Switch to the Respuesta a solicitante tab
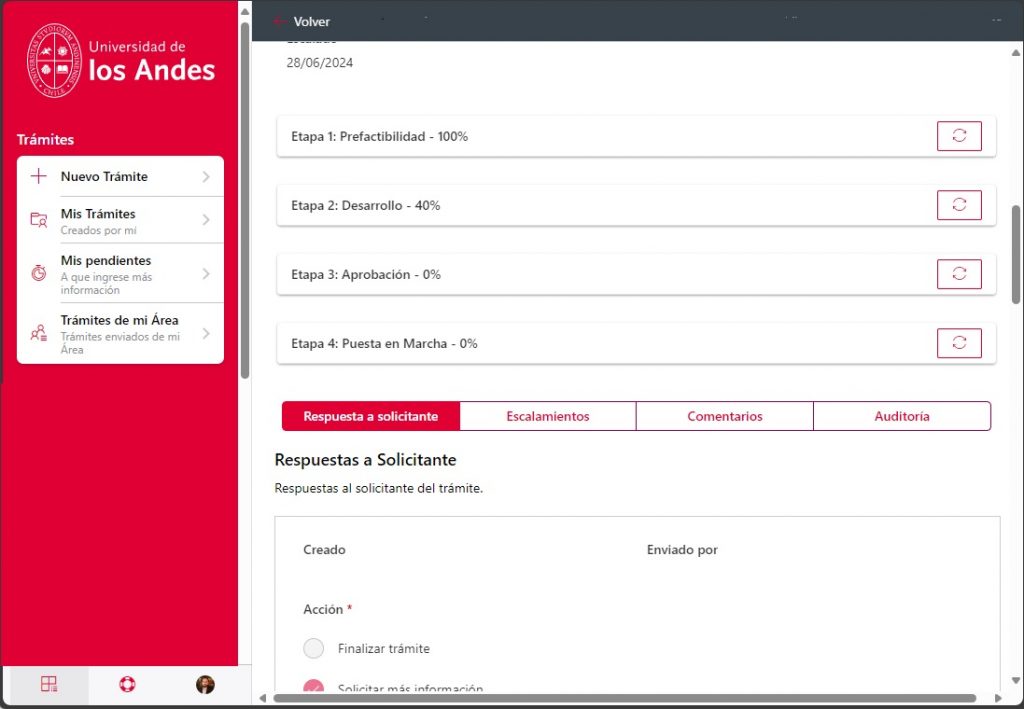The height and width of the screenshot is (709, 1024). 371,417
